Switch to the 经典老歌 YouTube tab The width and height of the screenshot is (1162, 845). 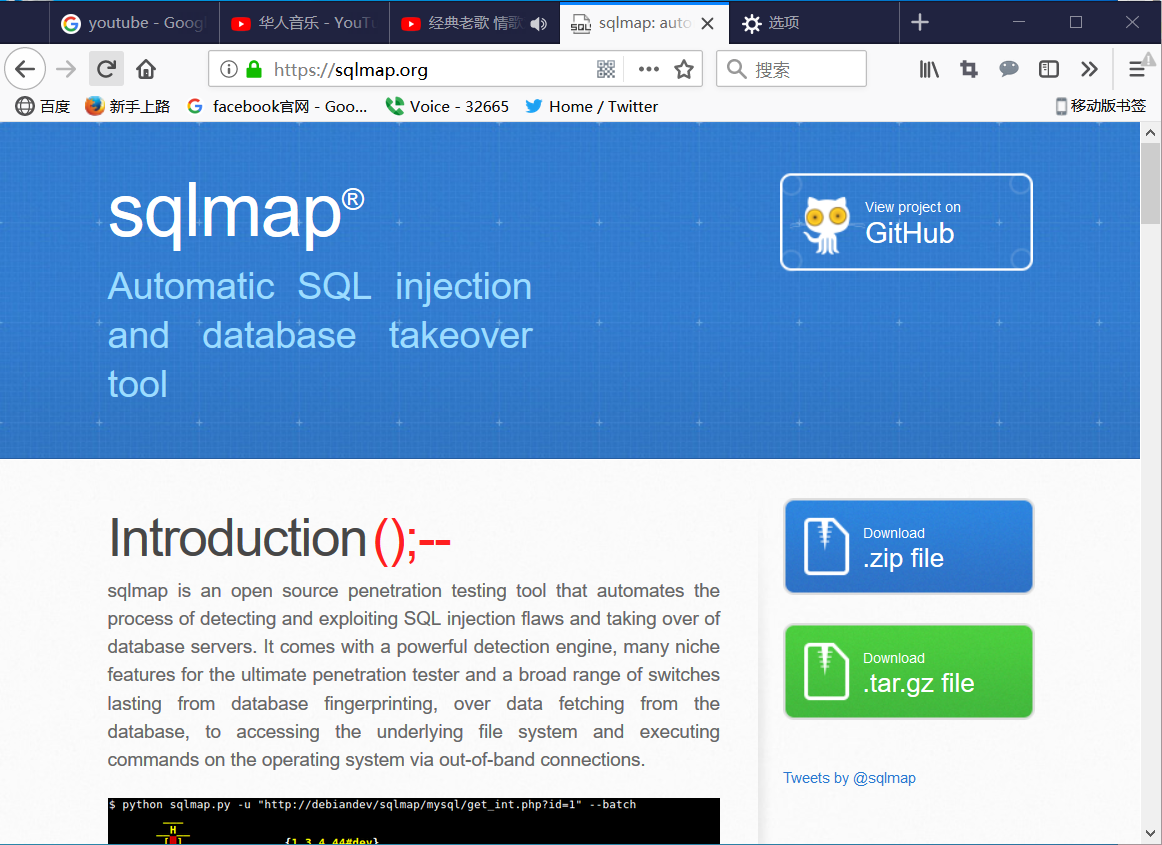click(x=475, y=24)
